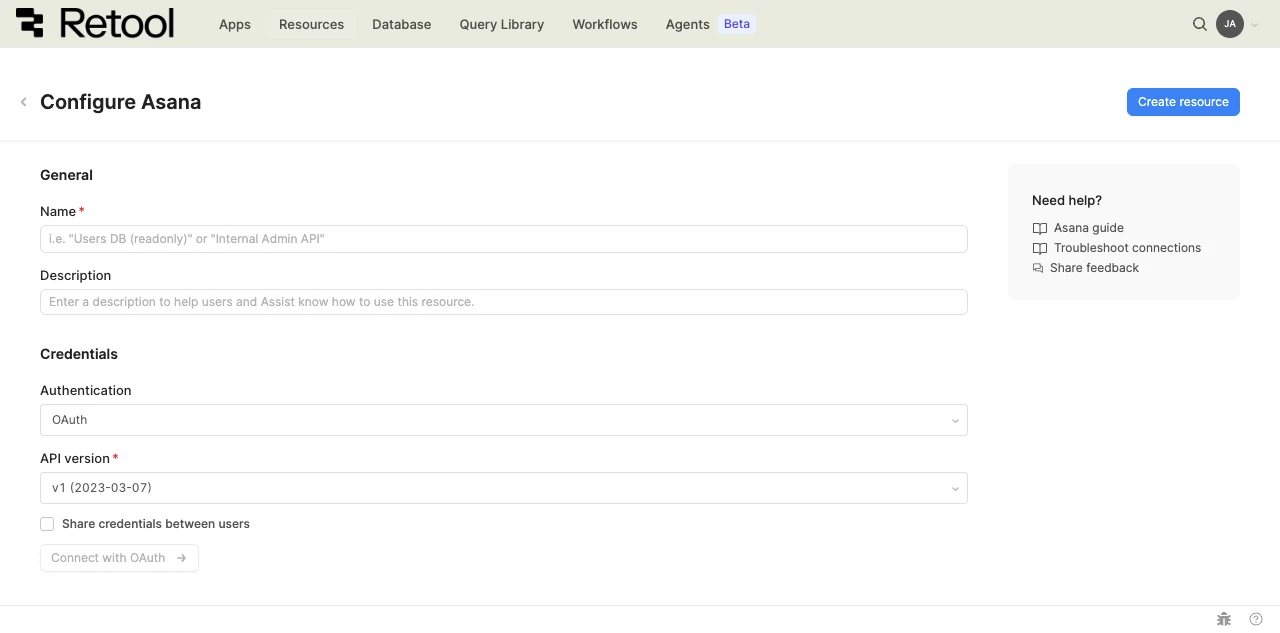1280x633 pixels.
Task: Focus the Name input field
Action: (x=504, y=239)
